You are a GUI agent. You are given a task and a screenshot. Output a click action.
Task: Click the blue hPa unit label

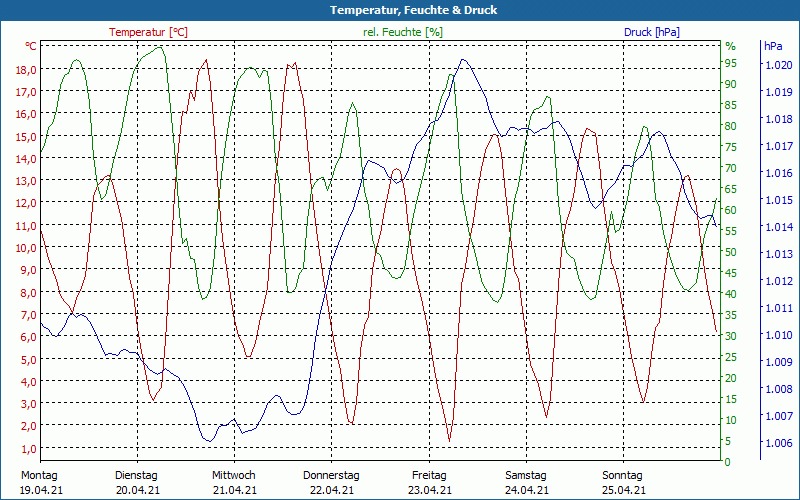(773, 46)
